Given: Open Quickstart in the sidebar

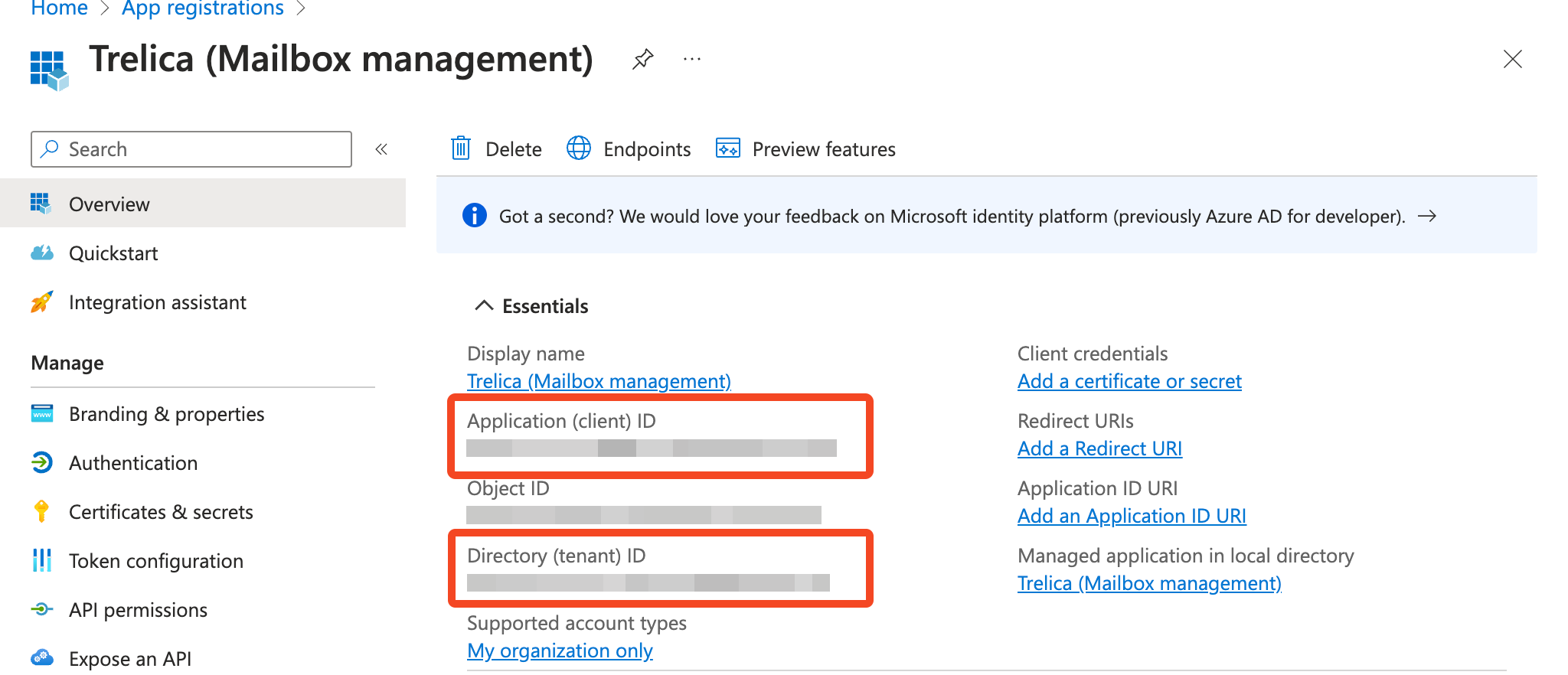Looking at the screenshot, I should pos(113,253).
